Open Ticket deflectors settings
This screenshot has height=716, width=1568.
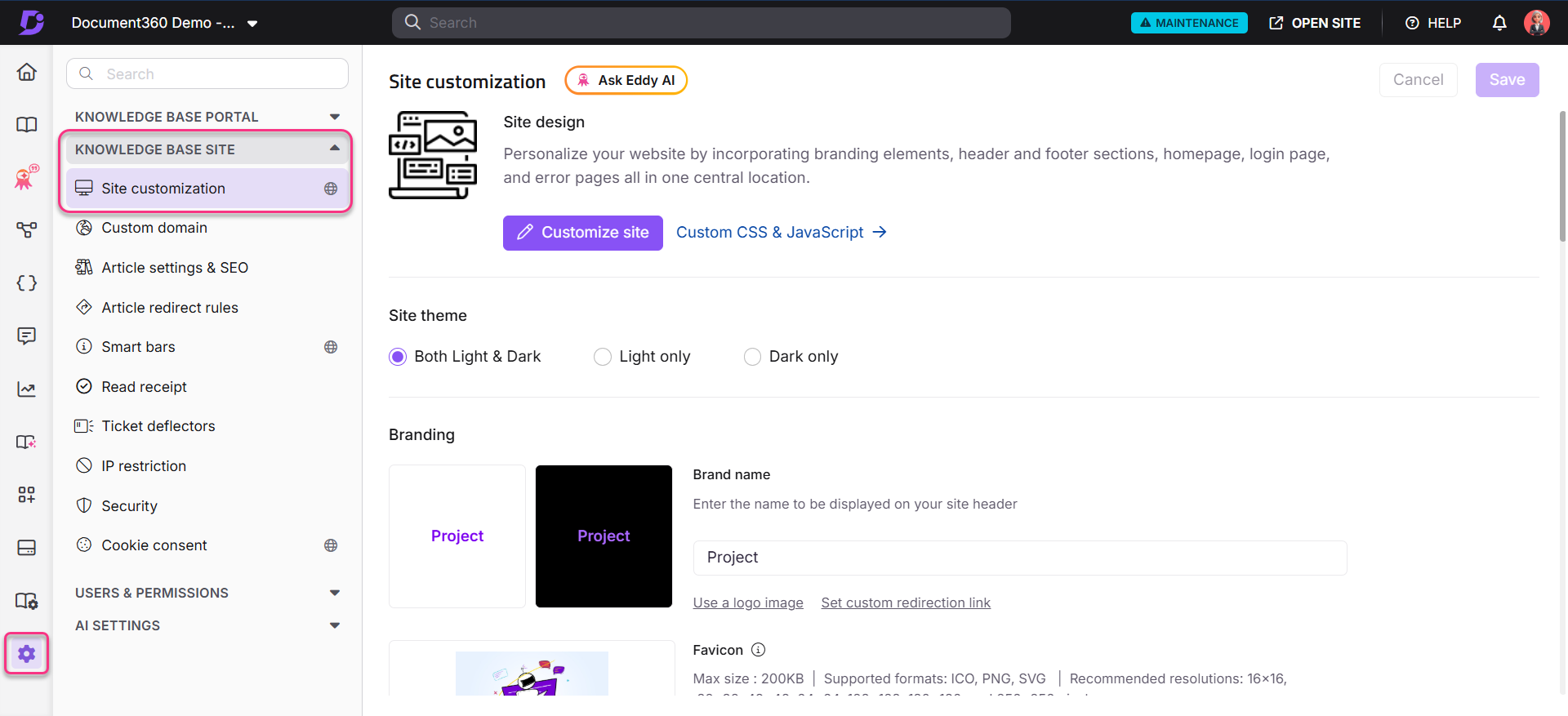click(x=207, y=426)
